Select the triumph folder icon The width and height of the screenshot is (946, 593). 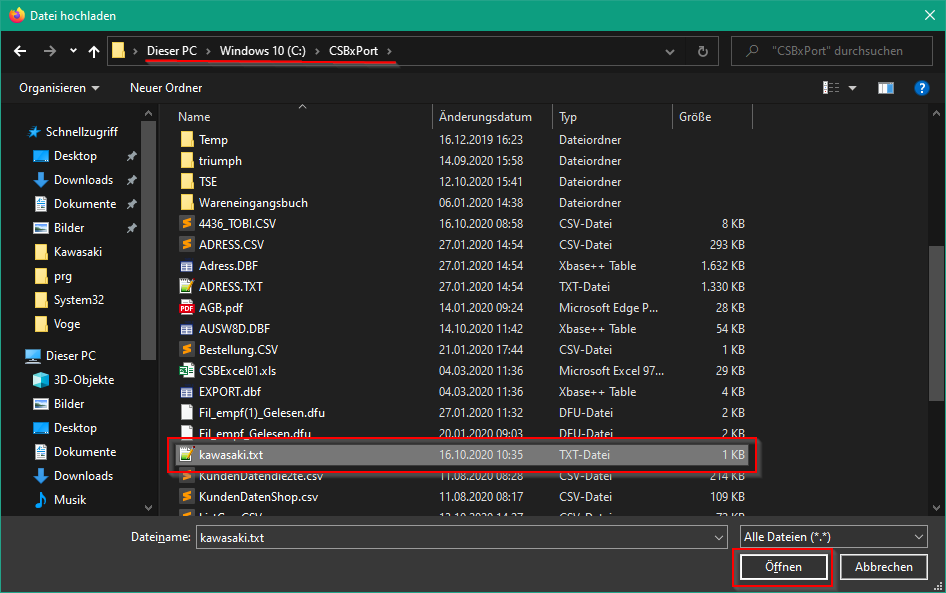click(x=187, y=160)
